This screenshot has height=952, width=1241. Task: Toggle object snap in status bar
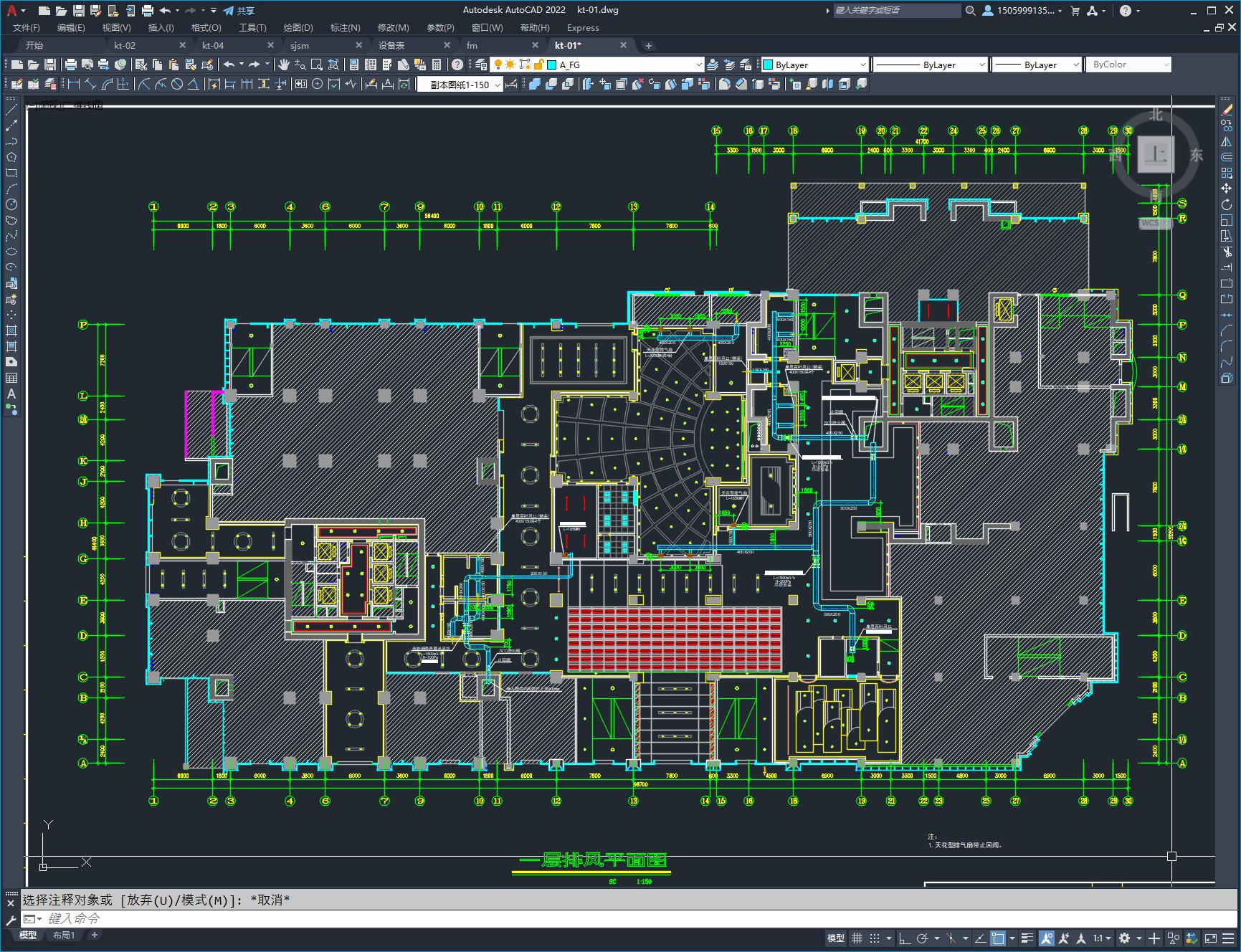point(998,938)
